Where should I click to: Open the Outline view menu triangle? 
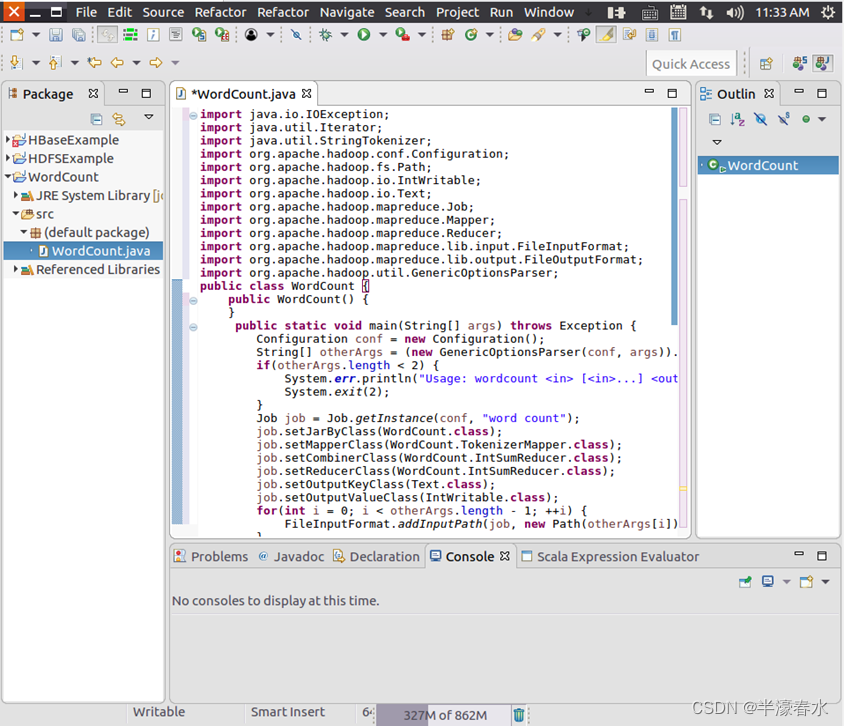(717, 142)
